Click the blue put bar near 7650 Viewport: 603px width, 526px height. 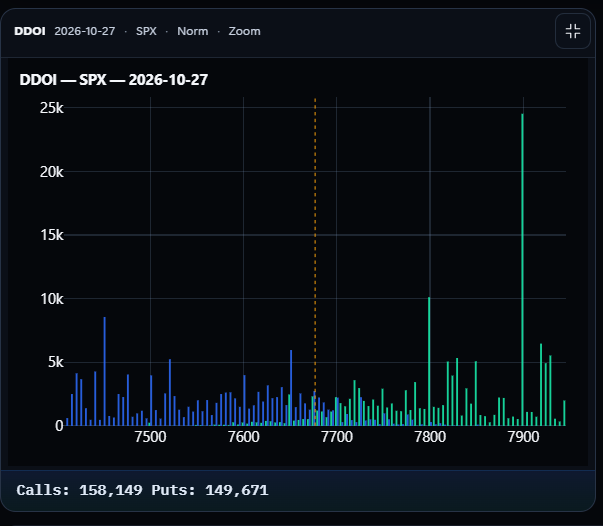pyautogui.click(x=291, y=388)
